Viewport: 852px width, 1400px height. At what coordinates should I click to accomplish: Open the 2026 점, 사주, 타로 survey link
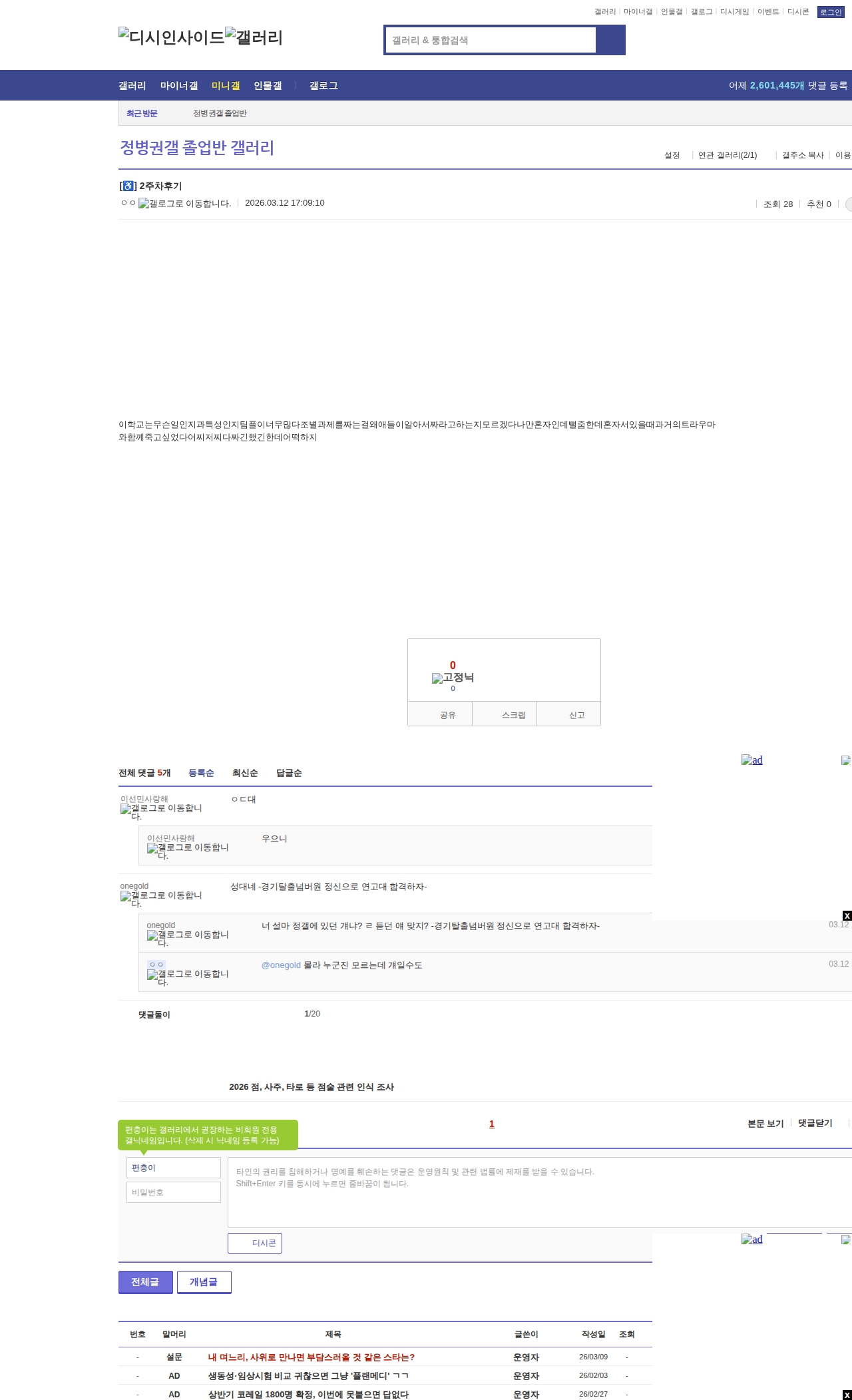click(312, 1087)
